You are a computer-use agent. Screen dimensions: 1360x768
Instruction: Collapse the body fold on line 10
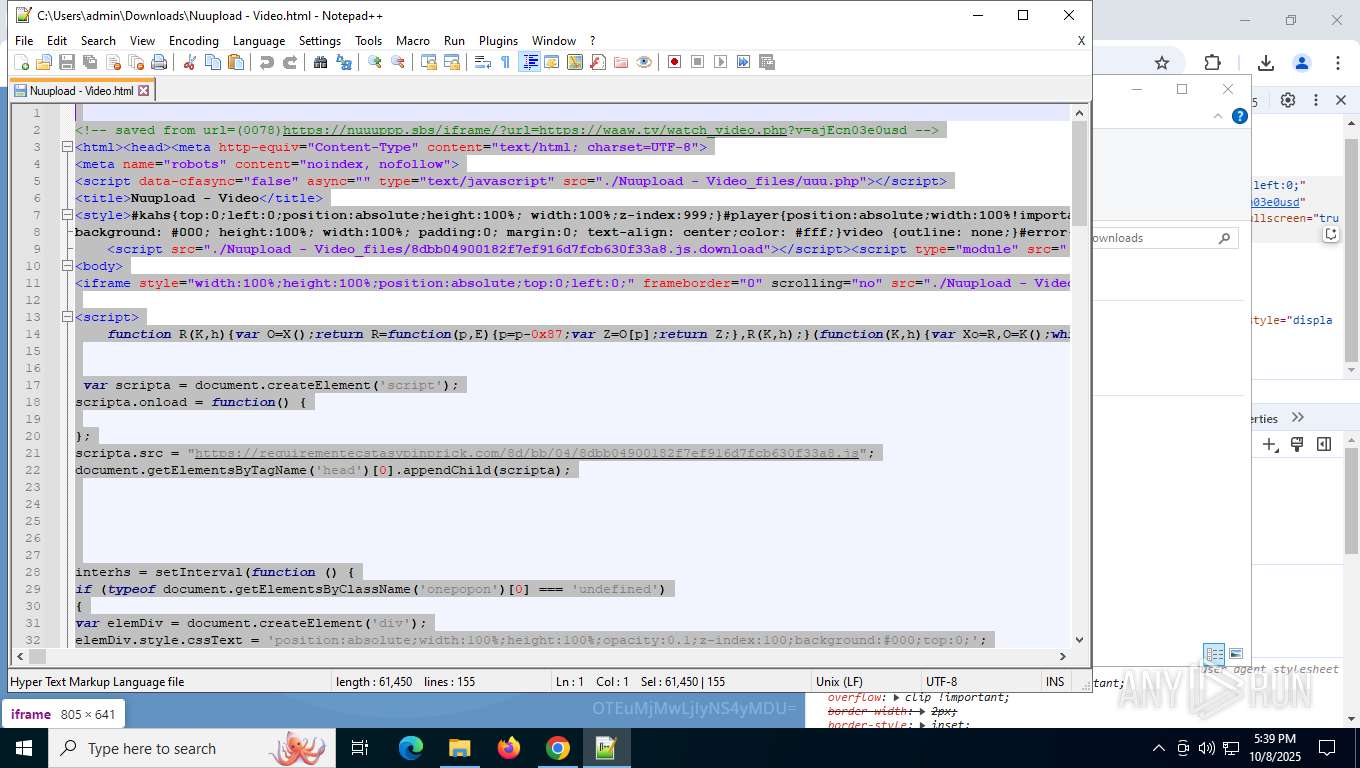(x=65, y=266)
